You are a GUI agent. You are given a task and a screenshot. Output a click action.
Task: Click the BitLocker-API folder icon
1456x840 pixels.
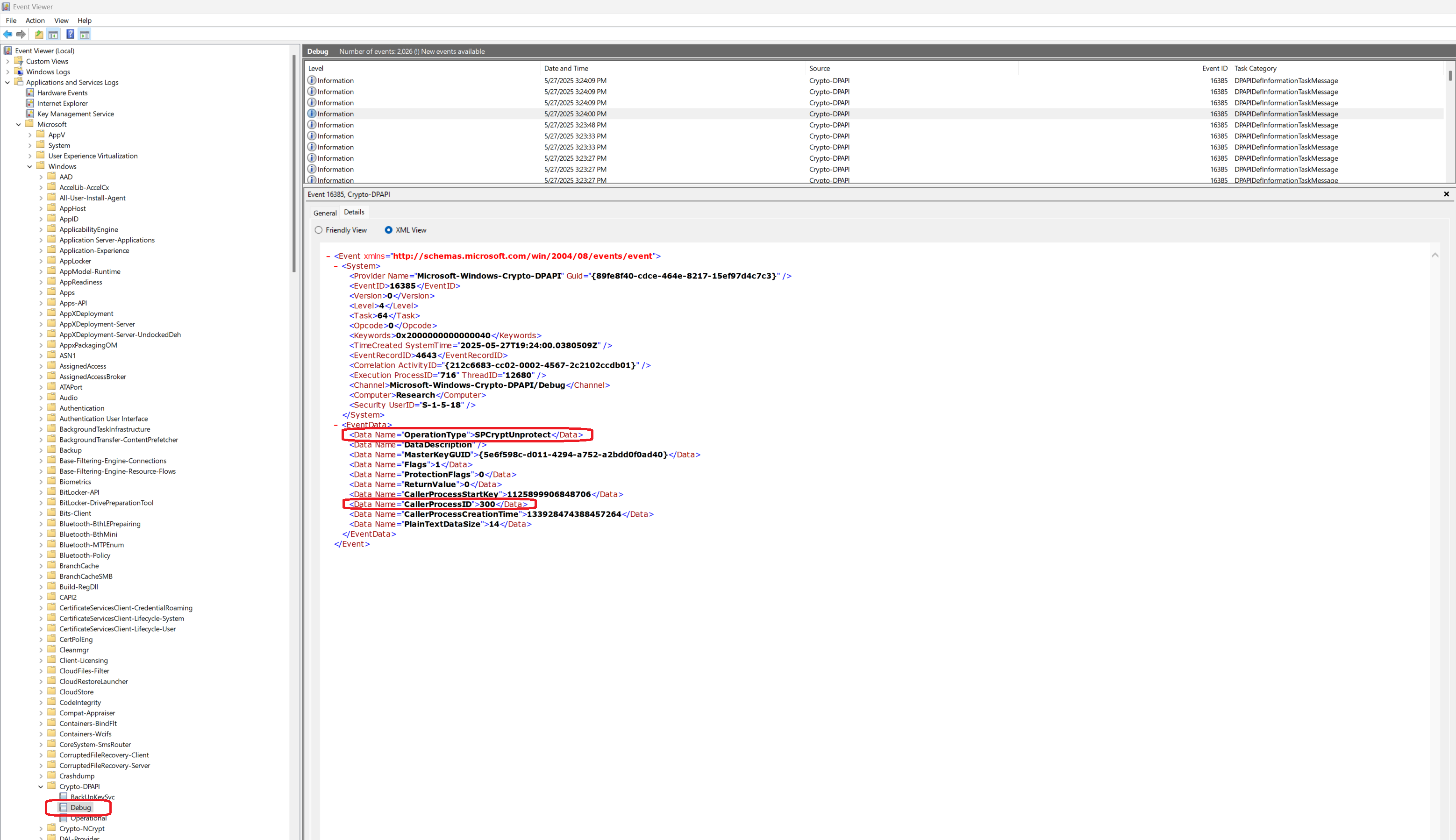click(x=51, y=492)
